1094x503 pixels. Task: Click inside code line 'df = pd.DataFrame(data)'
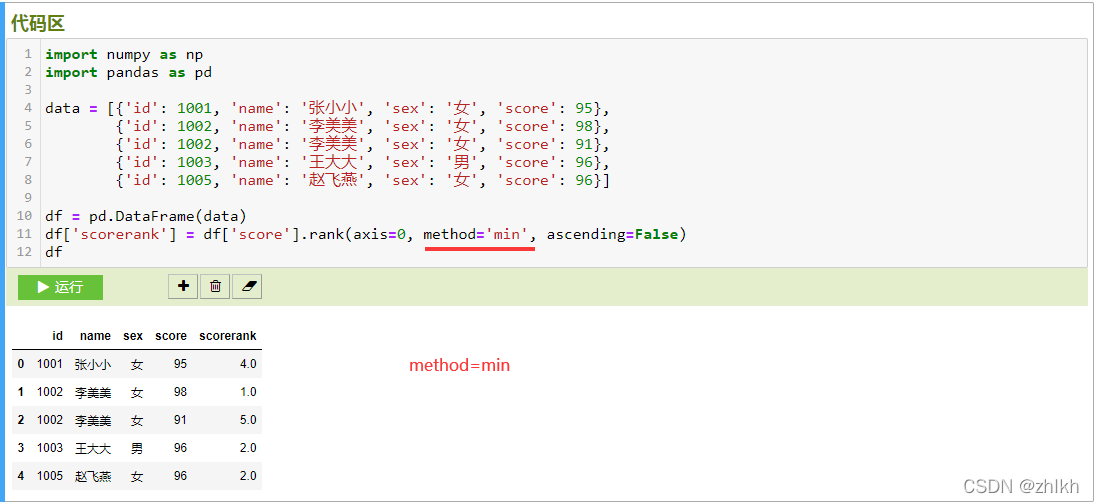click(x=146, y=216)
